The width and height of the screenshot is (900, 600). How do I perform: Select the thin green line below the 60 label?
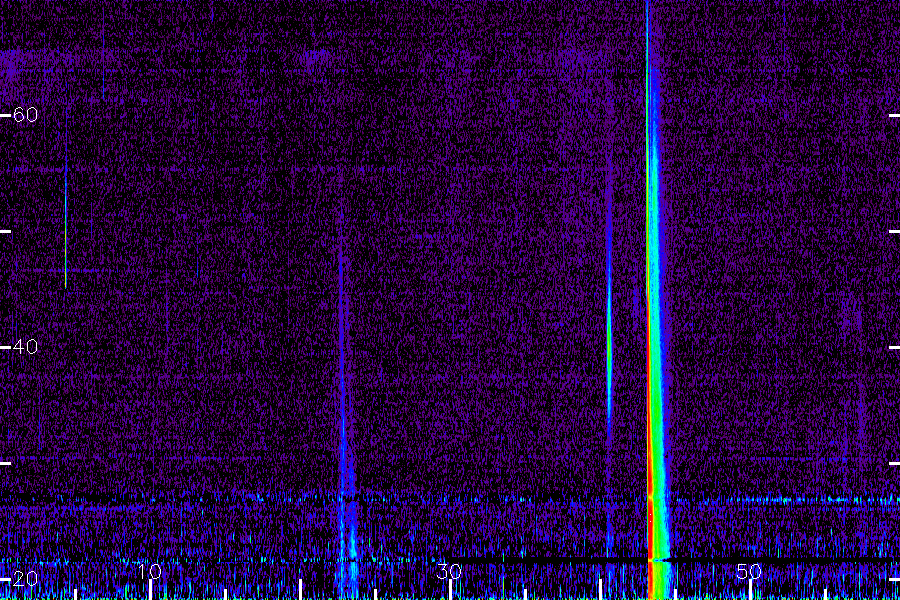(65, 230)
